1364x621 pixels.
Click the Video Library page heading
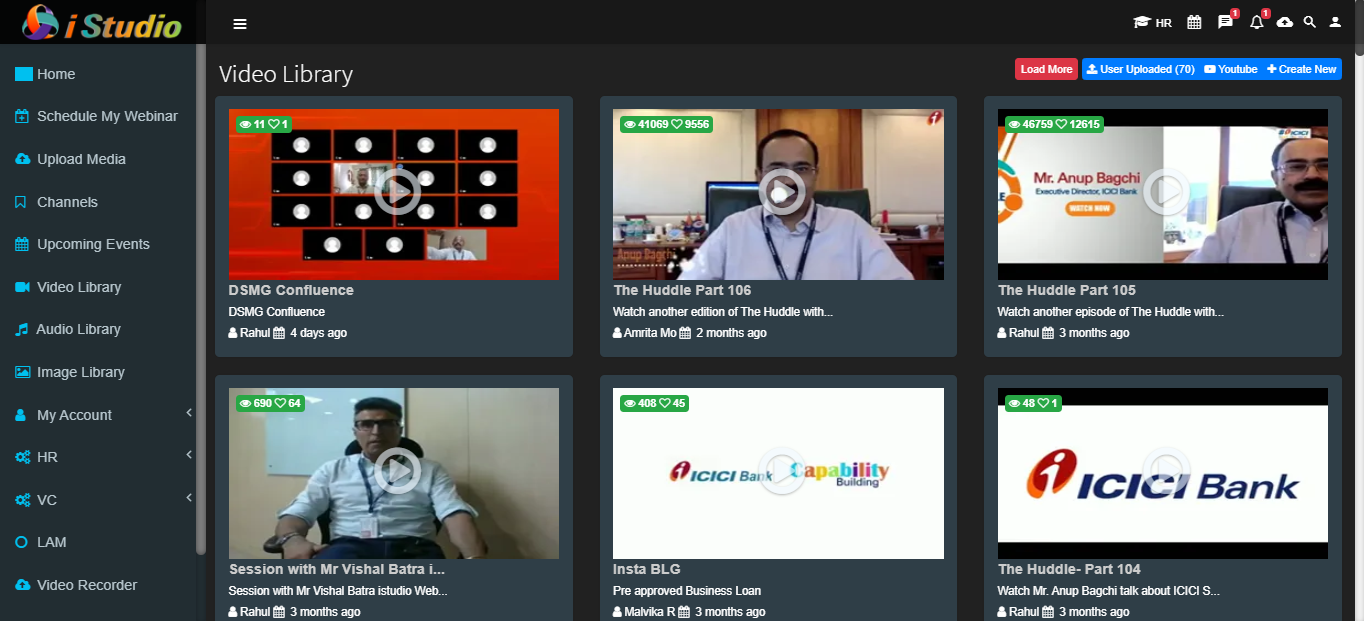pyautogui.click(x=286, y=74)
